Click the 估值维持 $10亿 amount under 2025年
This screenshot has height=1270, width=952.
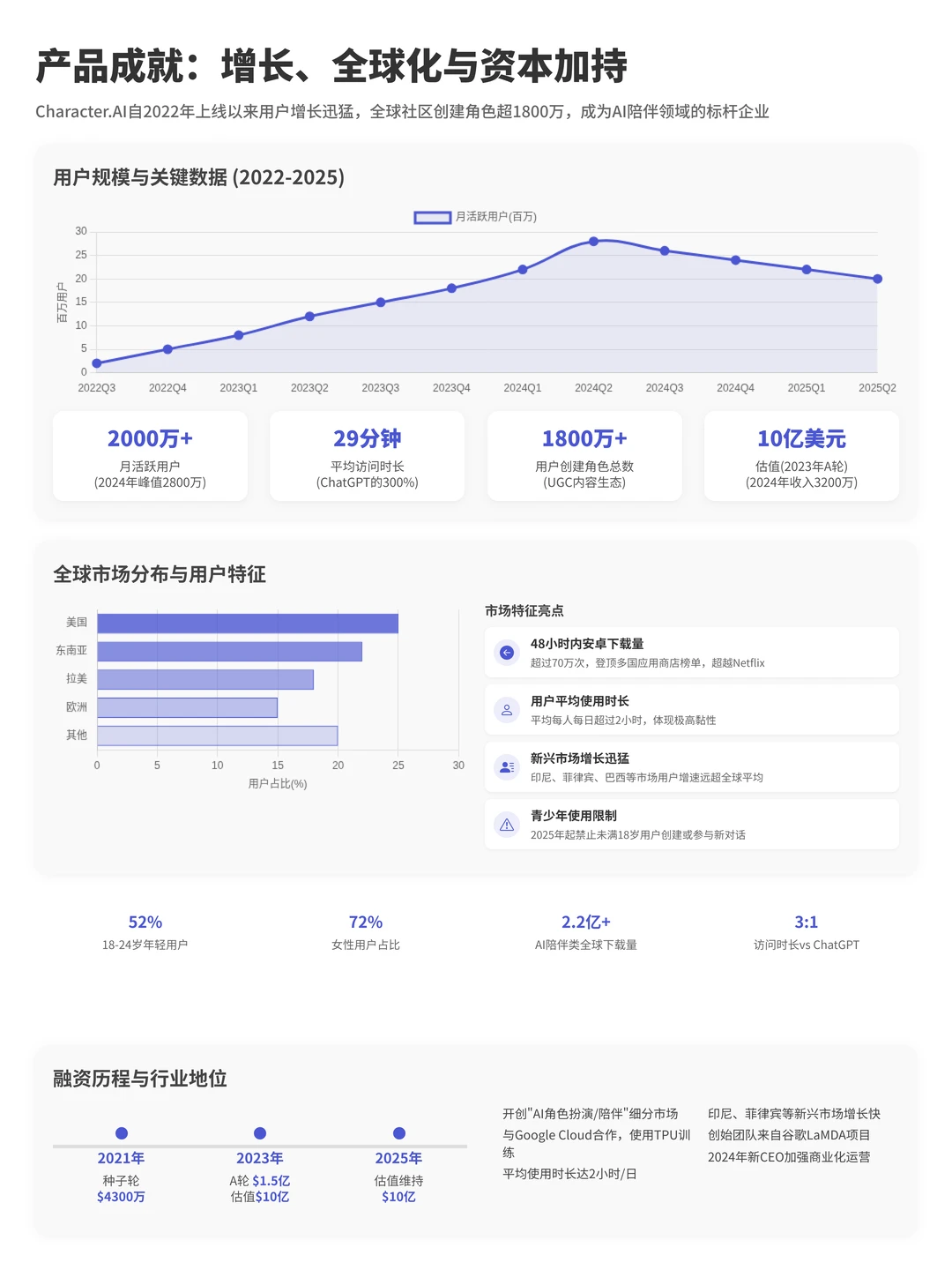pyautogui.click(x=399, y=1197)
